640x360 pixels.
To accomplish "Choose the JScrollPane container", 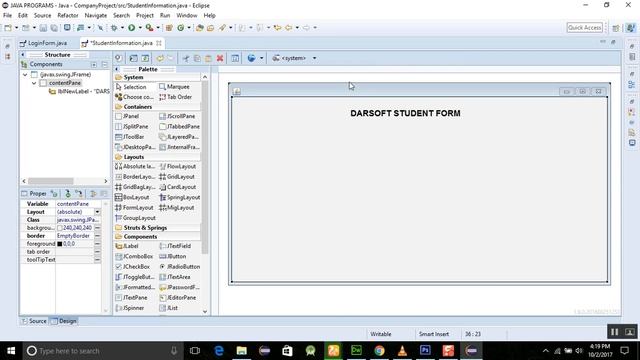I will [177, 116].
